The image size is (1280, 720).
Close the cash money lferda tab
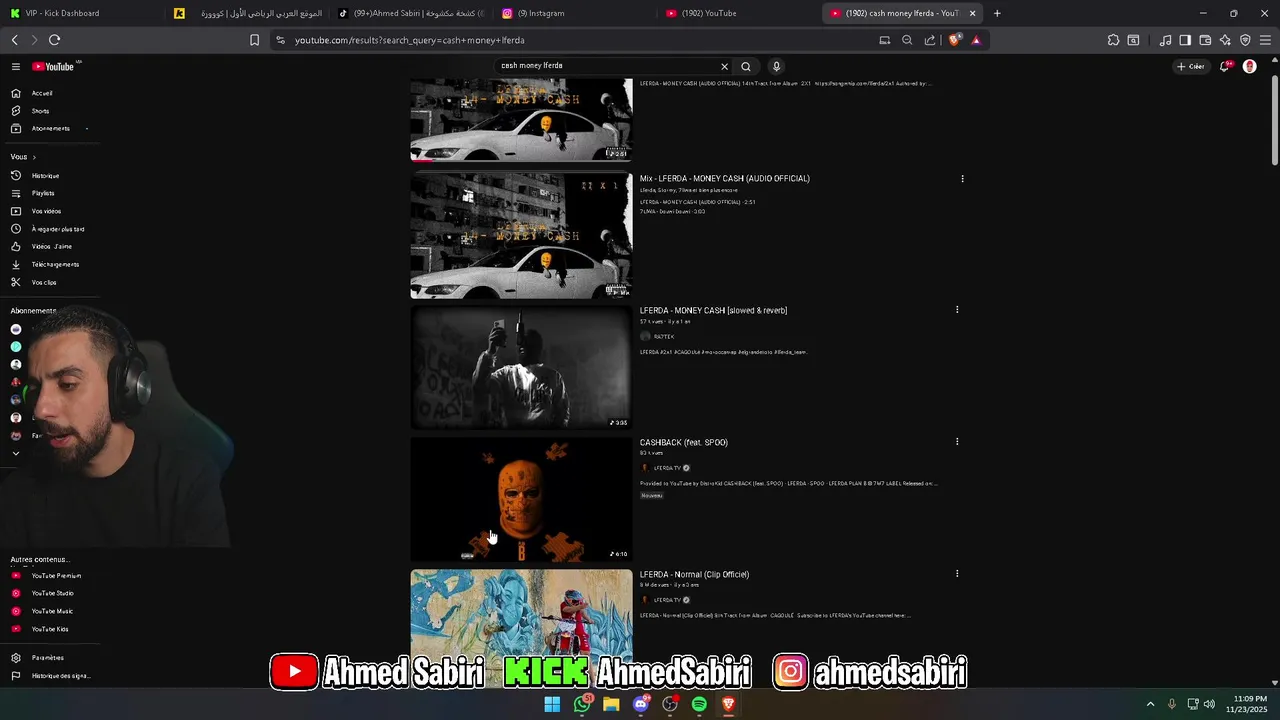(x=972, y=13)
